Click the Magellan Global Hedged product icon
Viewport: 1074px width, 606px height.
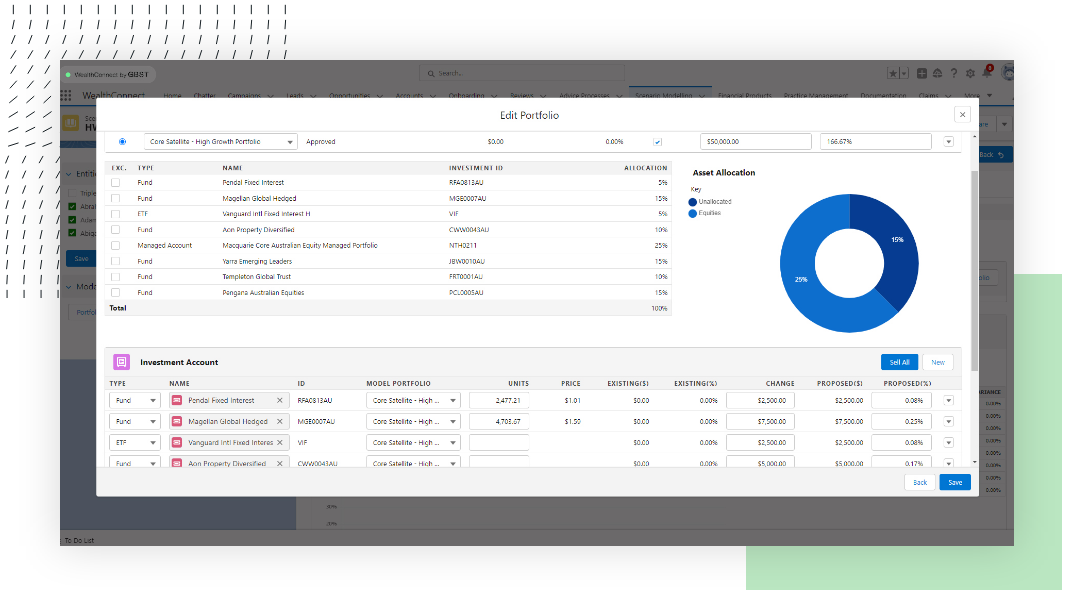pyautogui.click(x=177, y=422)
